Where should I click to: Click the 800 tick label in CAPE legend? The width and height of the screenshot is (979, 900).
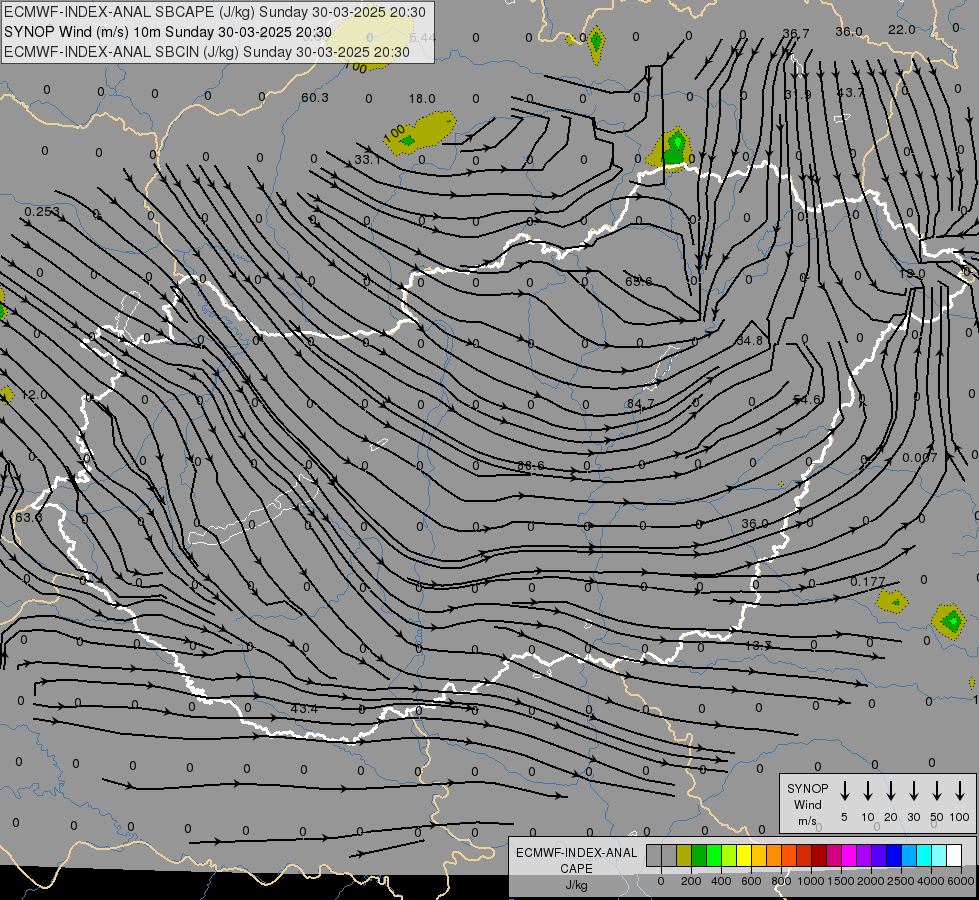coord(781,881)
